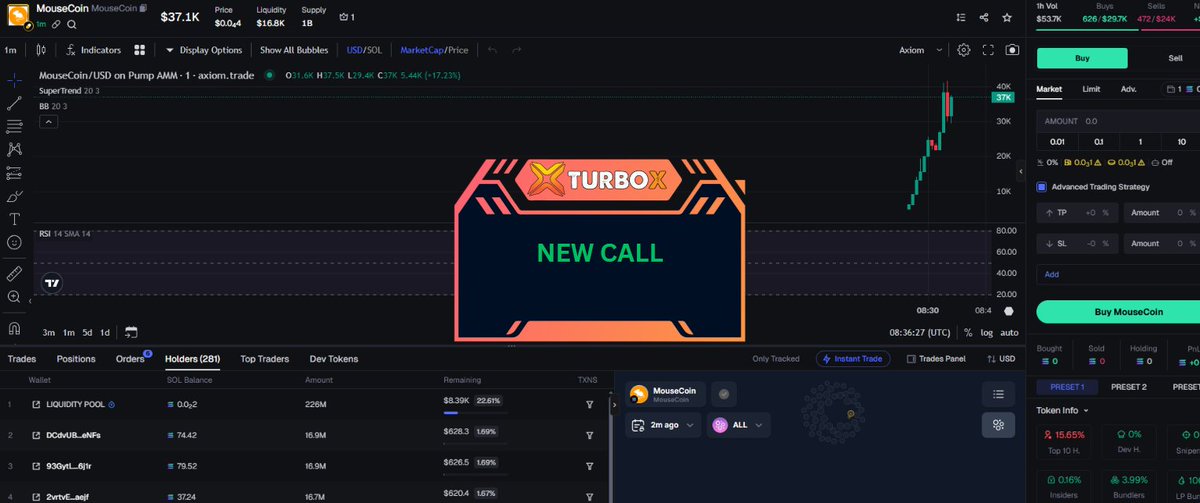The image size is (1200, 503).
Task: Toggle Show All Bubbles
Action: pos(296,50)
